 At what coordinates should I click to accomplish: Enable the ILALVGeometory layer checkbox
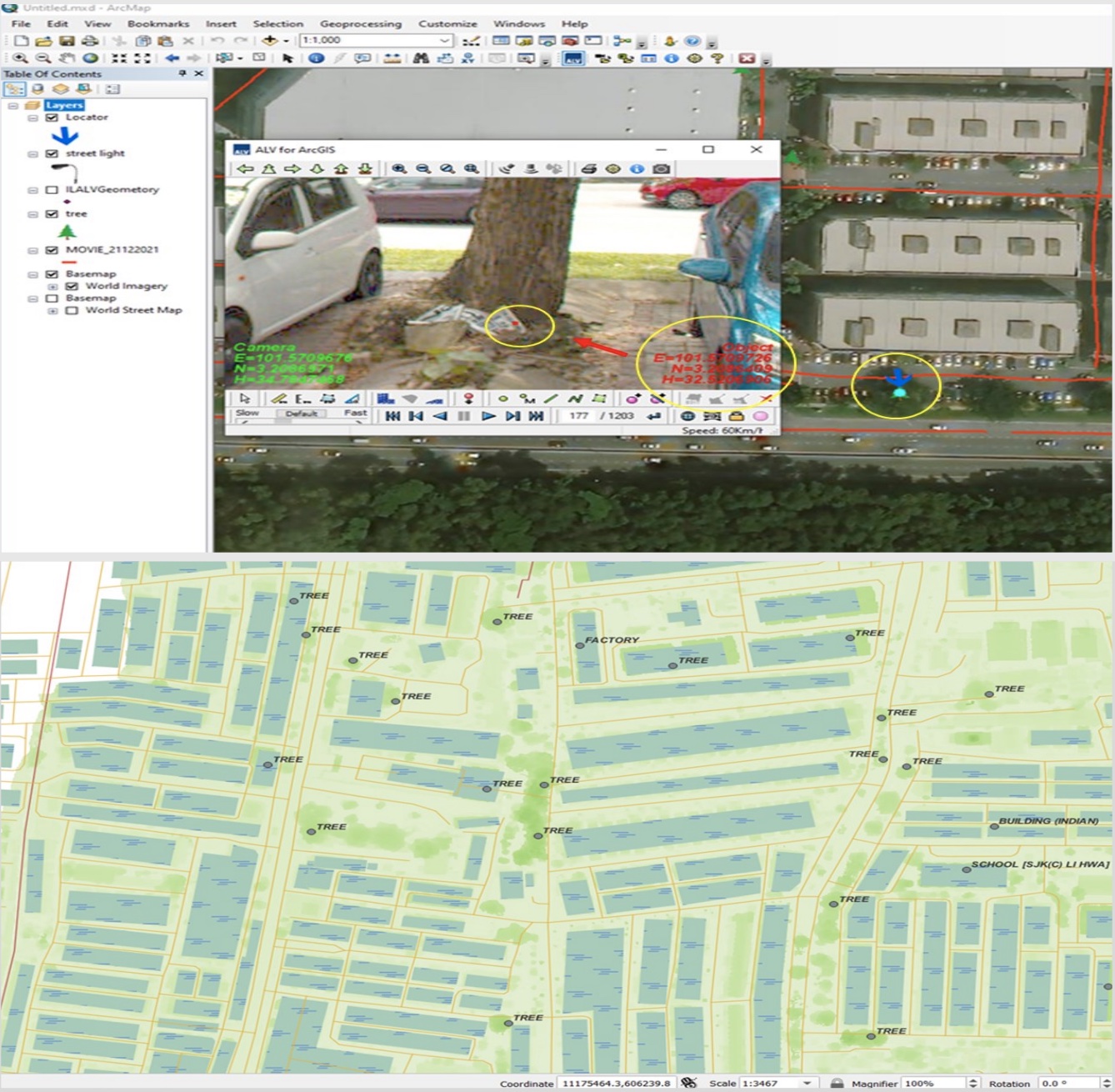click(52, 190)
